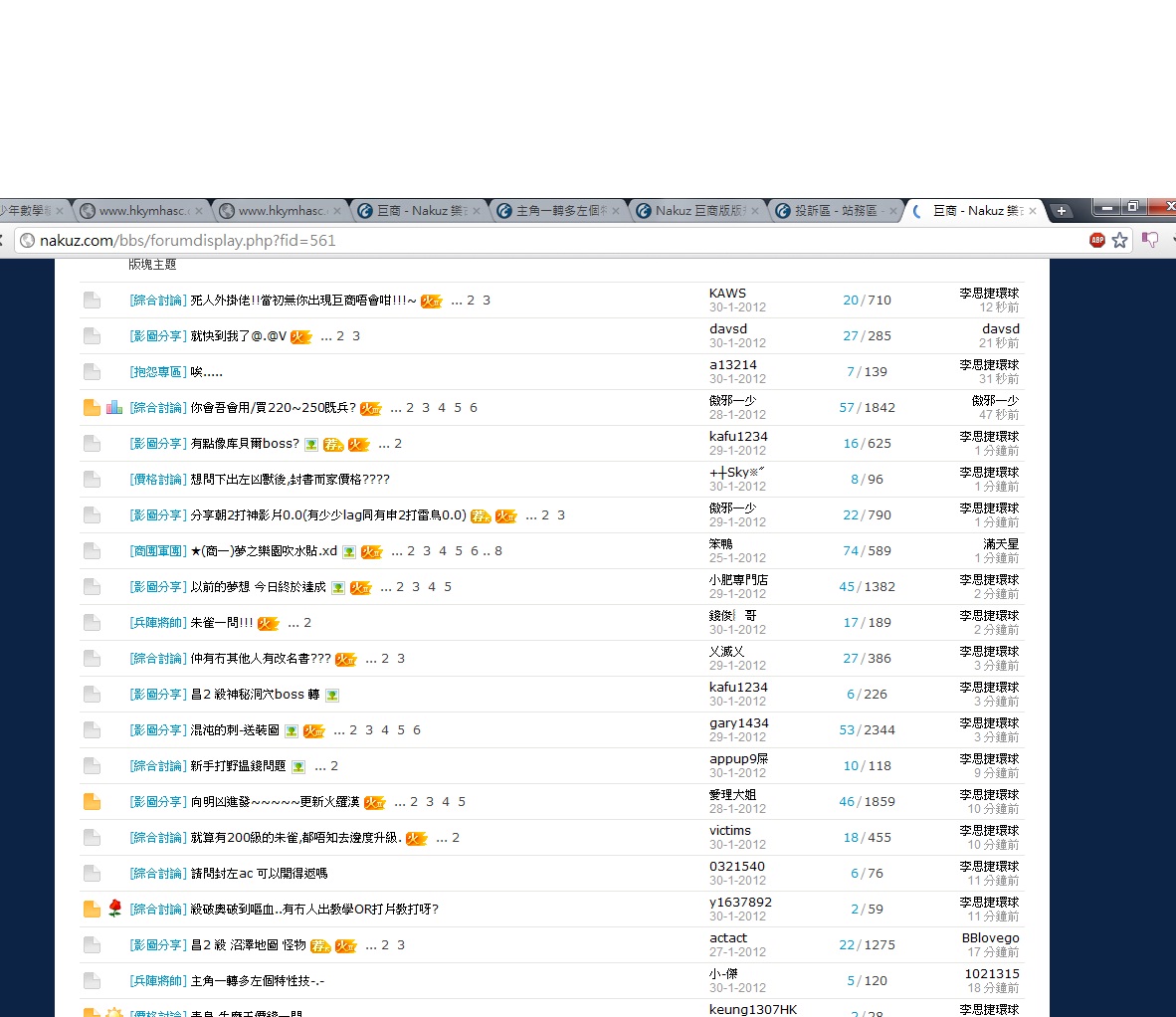
Task: Click the image icon on 昌2 殺神秘洞穴boss thread
Action: coord(332,696)
